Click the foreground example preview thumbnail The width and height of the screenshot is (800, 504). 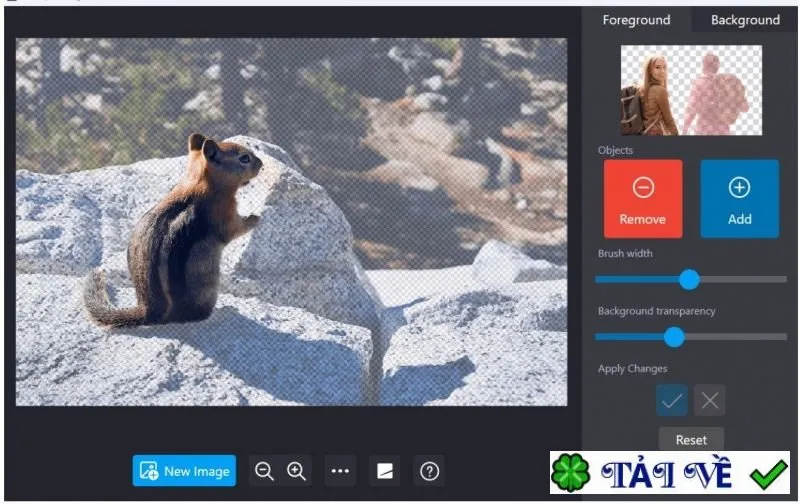691,90
